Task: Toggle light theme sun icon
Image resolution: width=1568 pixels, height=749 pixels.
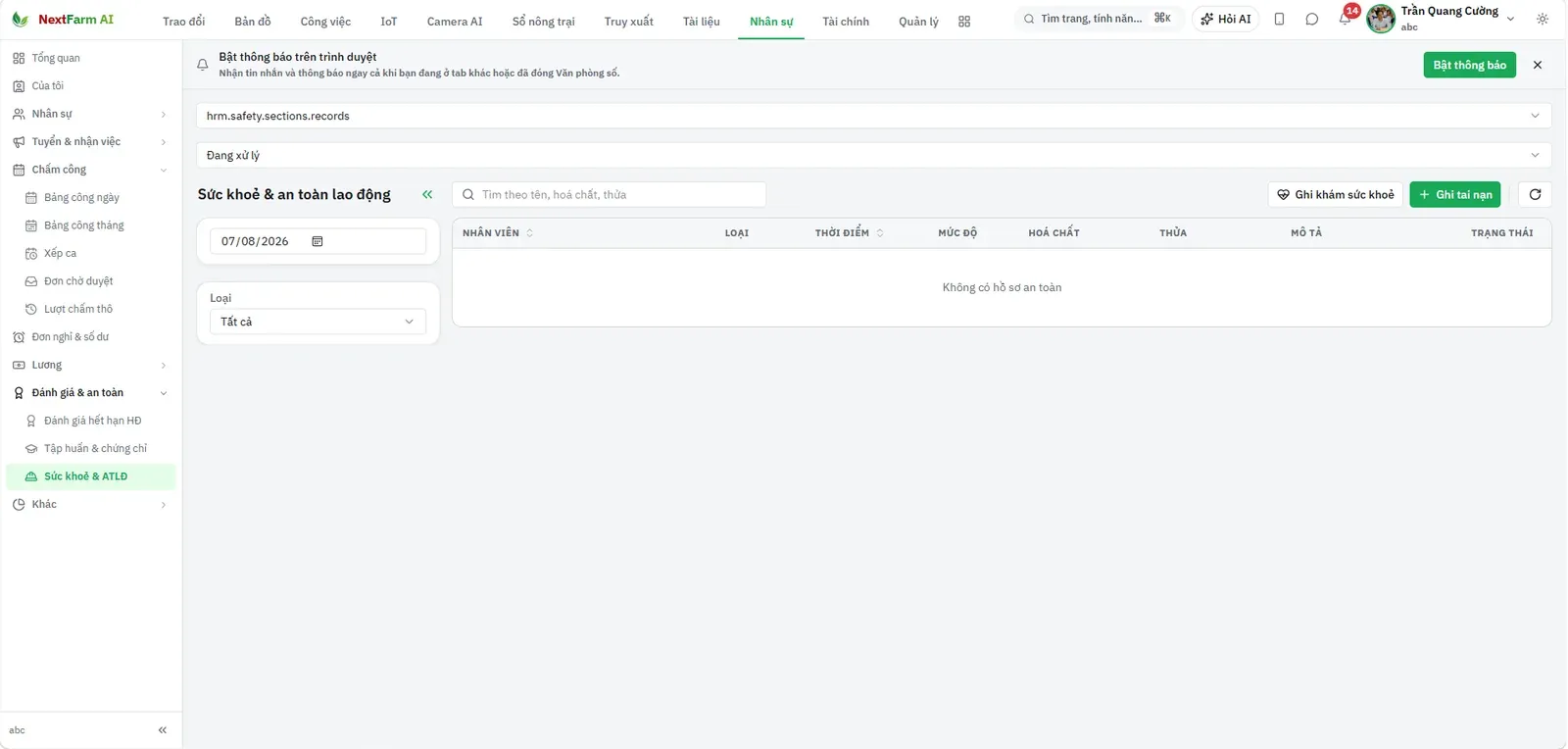Action: (x=1543, y=20)
